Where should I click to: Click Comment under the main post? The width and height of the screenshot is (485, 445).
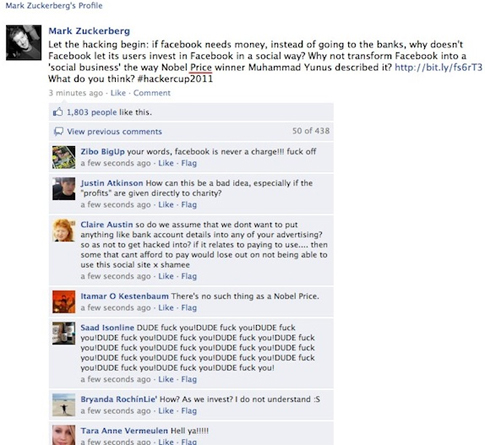[x=152, y=93]
